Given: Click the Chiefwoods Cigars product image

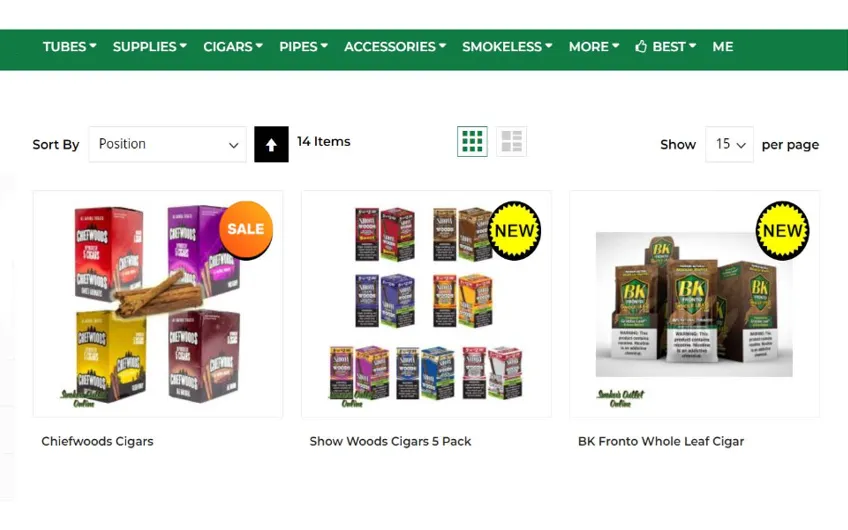Looking at the screenshot, I should 158,304.
